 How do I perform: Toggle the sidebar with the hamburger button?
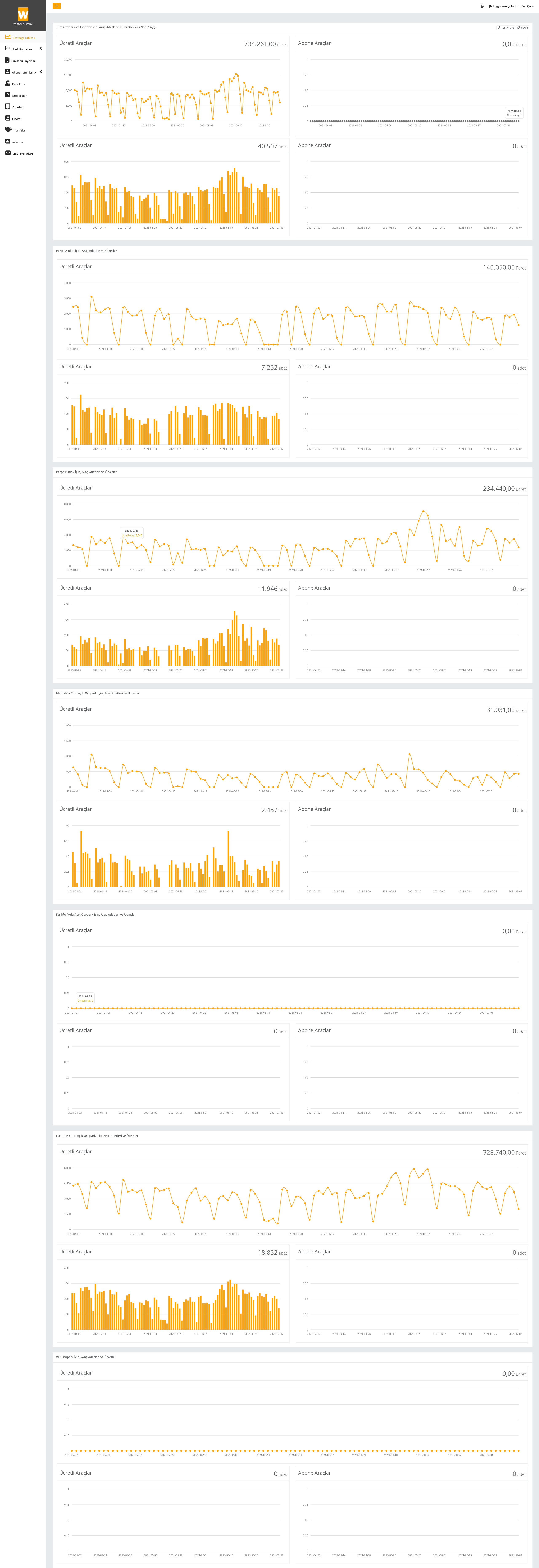(x=57, y=6)
